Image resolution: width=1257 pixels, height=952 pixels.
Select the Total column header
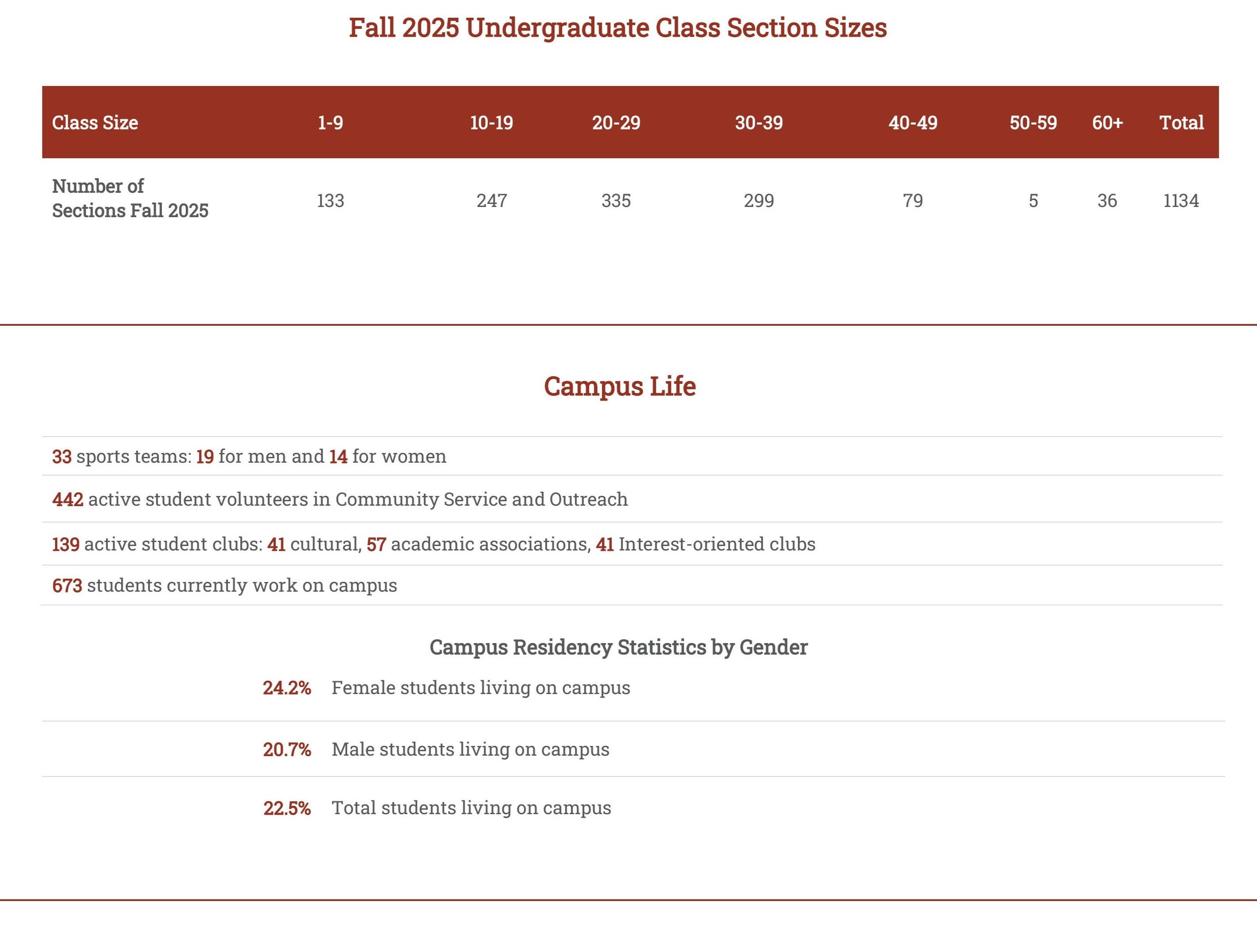pyautogui.click(x=1181, y=123)
